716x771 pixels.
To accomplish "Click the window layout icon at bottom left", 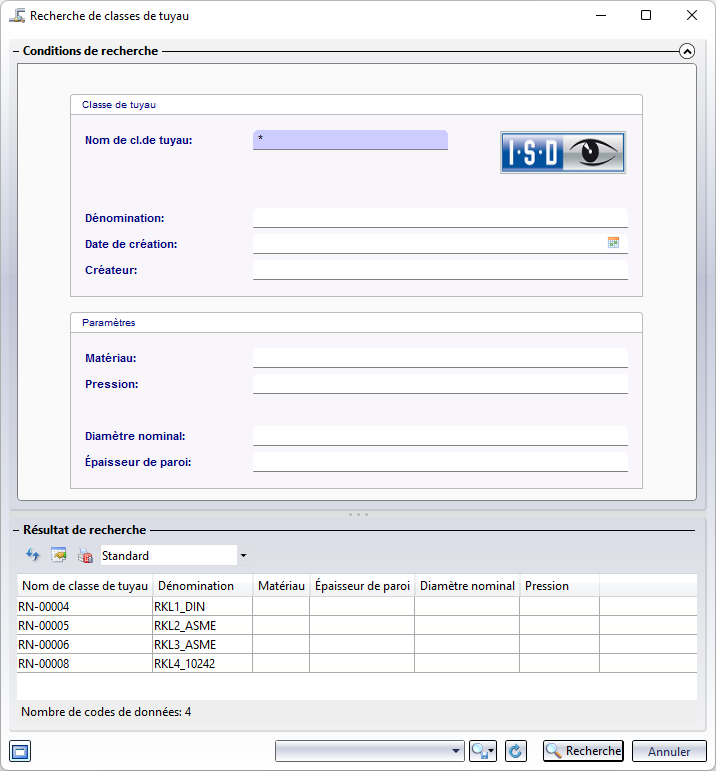I will click(20, 751).
